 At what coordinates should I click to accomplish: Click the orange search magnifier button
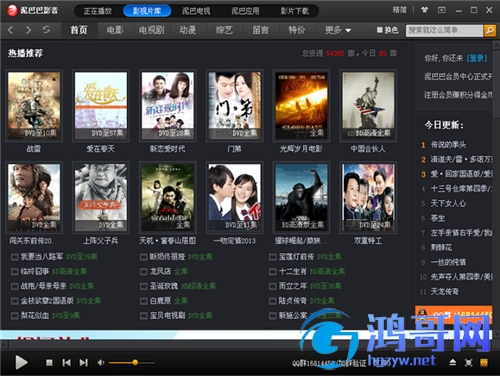click(490, 30)
